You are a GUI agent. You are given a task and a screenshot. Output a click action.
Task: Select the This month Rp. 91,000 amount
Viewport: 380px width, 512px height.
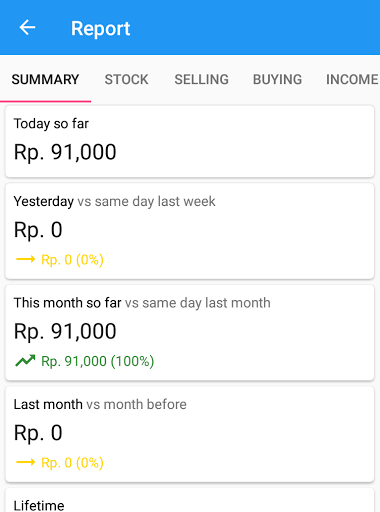(x=65, y=332)
